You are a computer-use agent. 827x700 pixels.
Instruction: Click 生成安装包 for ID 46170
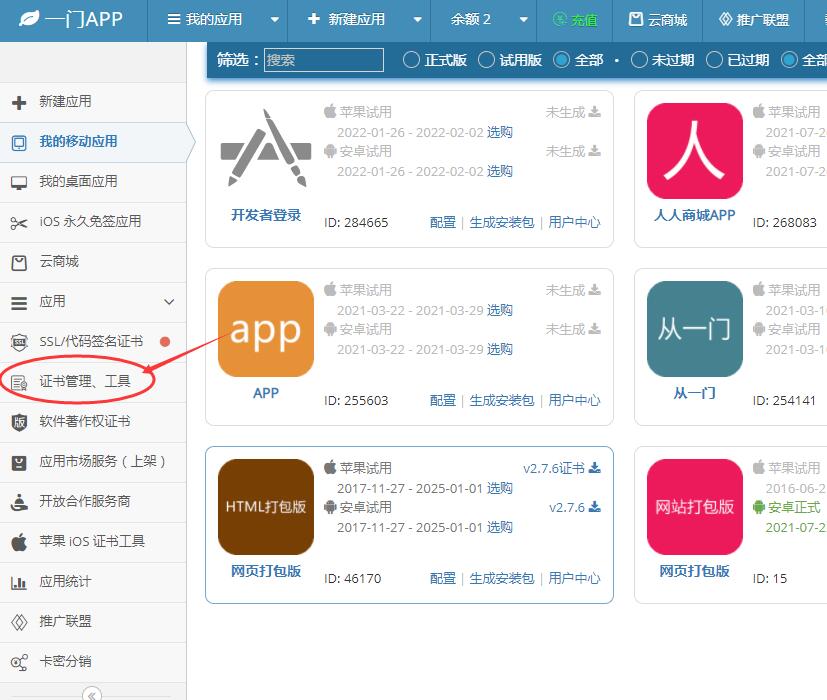502,579
